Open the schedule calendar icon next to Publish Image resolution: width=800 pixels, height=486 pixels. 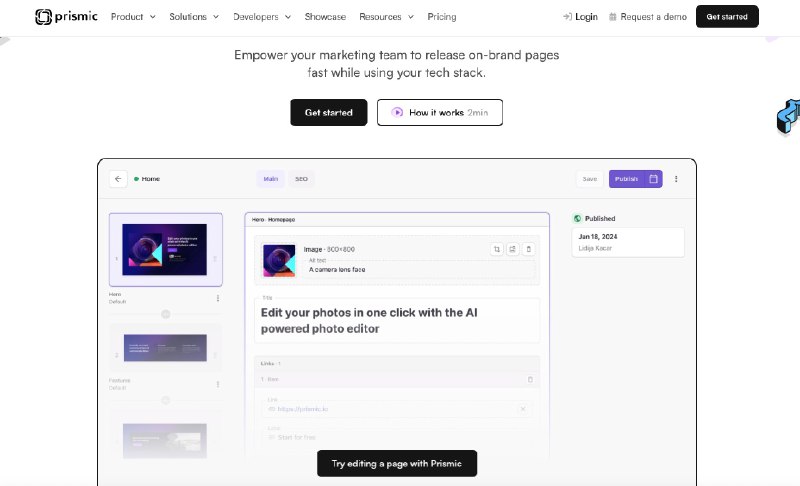tap(654, 178)
